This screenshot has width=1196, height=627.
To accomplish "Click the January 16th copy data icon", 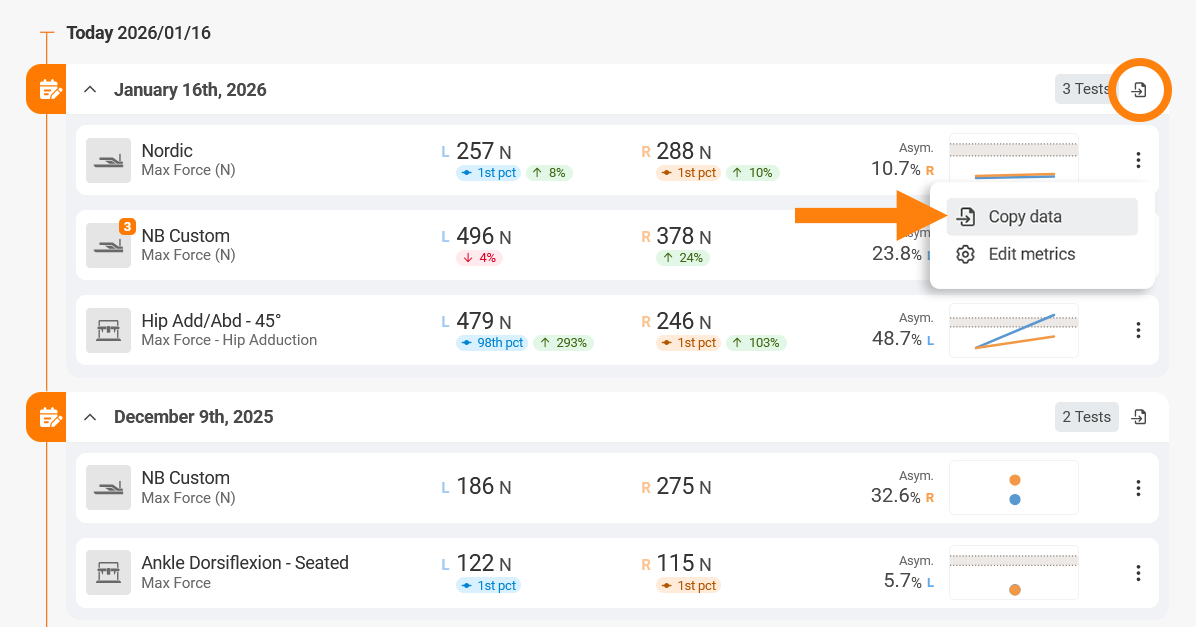I will [1138, 90].
